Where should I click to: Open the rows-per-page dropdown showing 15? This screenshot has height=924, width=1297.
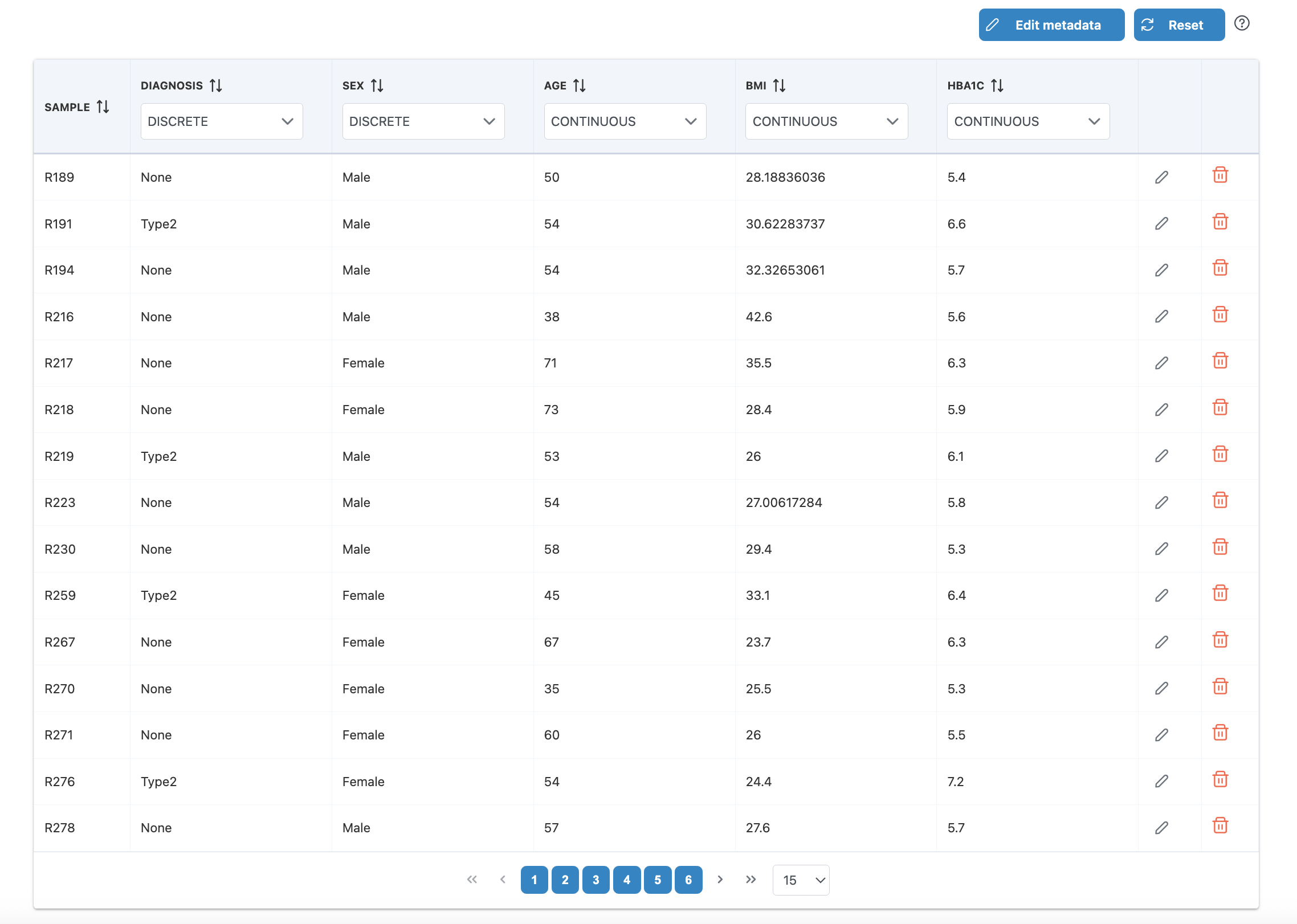[x=801, y=880]
